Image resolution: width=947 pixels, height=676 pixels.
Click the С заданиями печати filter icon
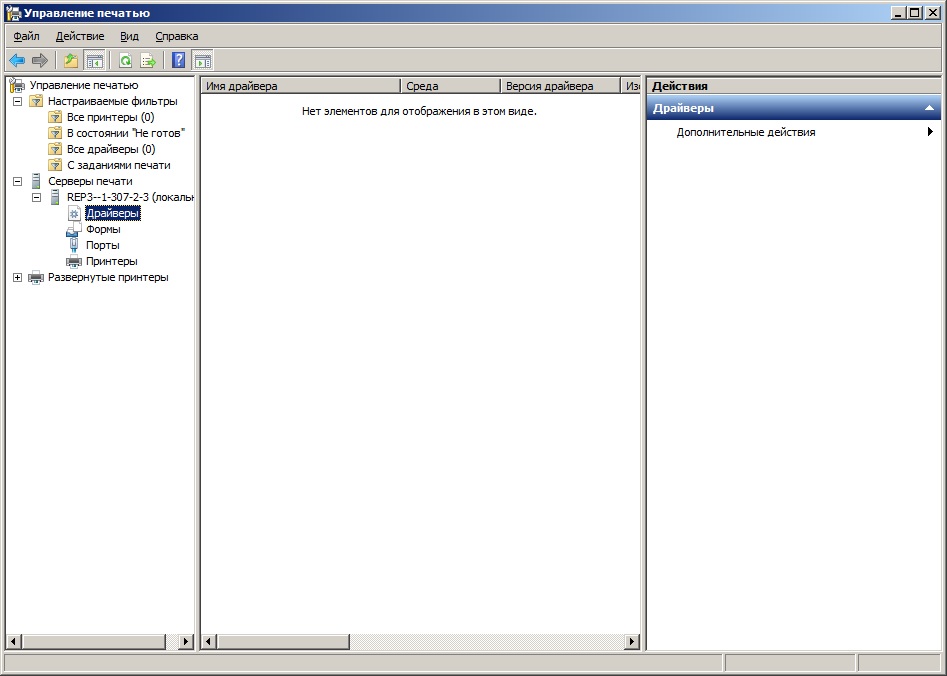(x=55, y=165)
